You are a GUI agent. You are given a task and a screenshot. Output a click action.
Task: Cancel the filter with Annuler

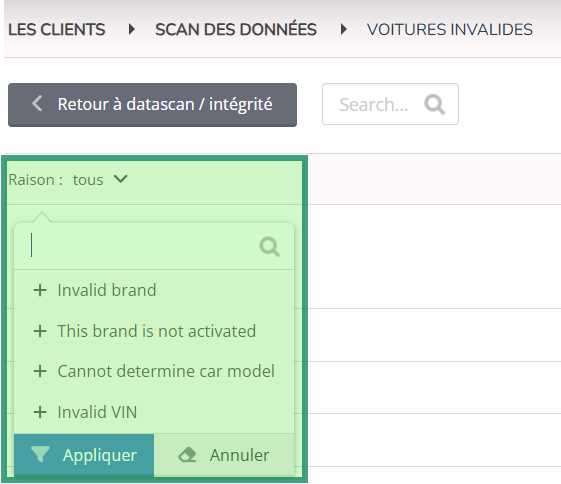click(x=224, y=455)
